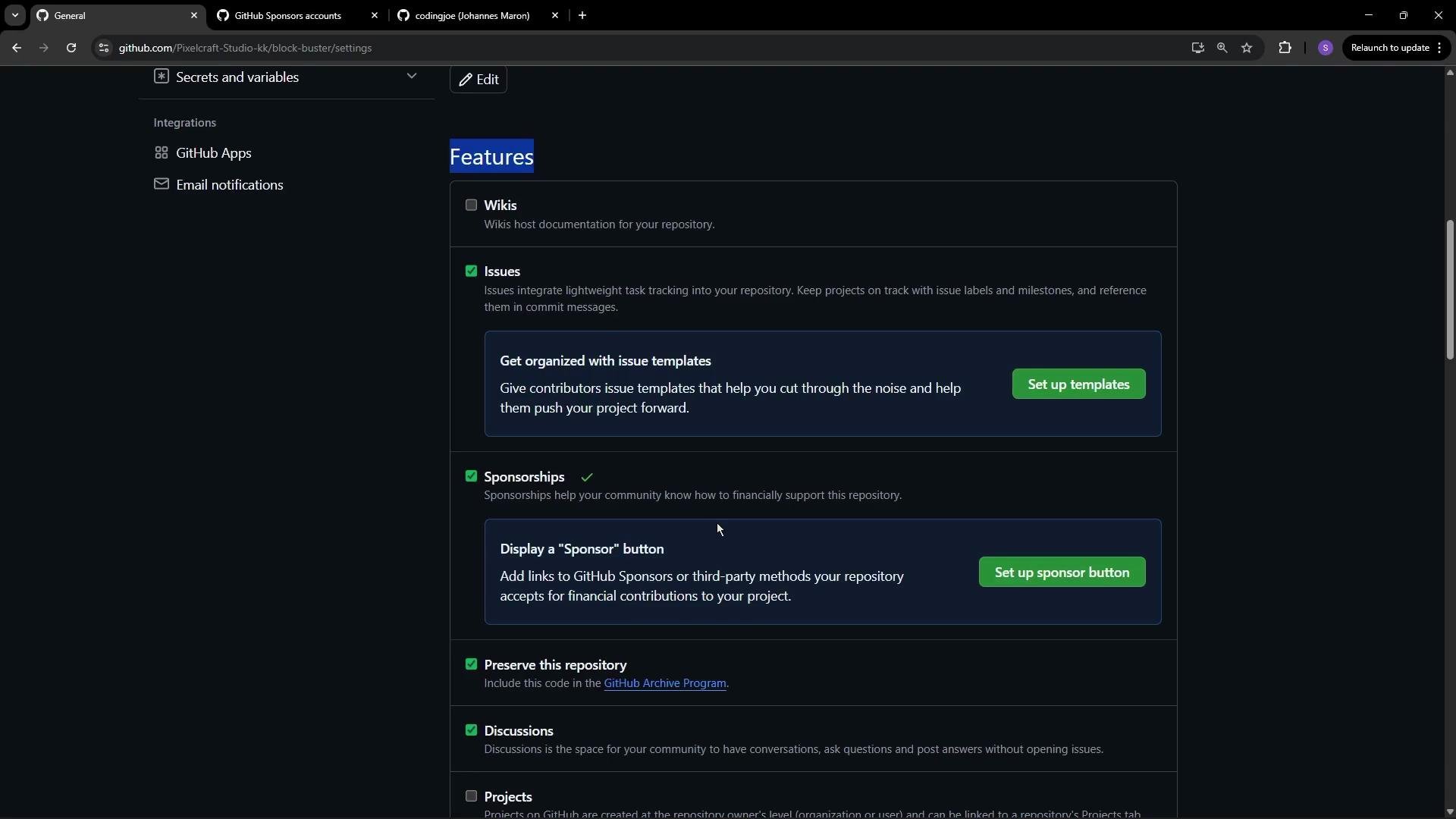Viewport: 1456px width, 819px height.
Task: Open the Extensions puzzle icon
Action: tap(1285, 48)
